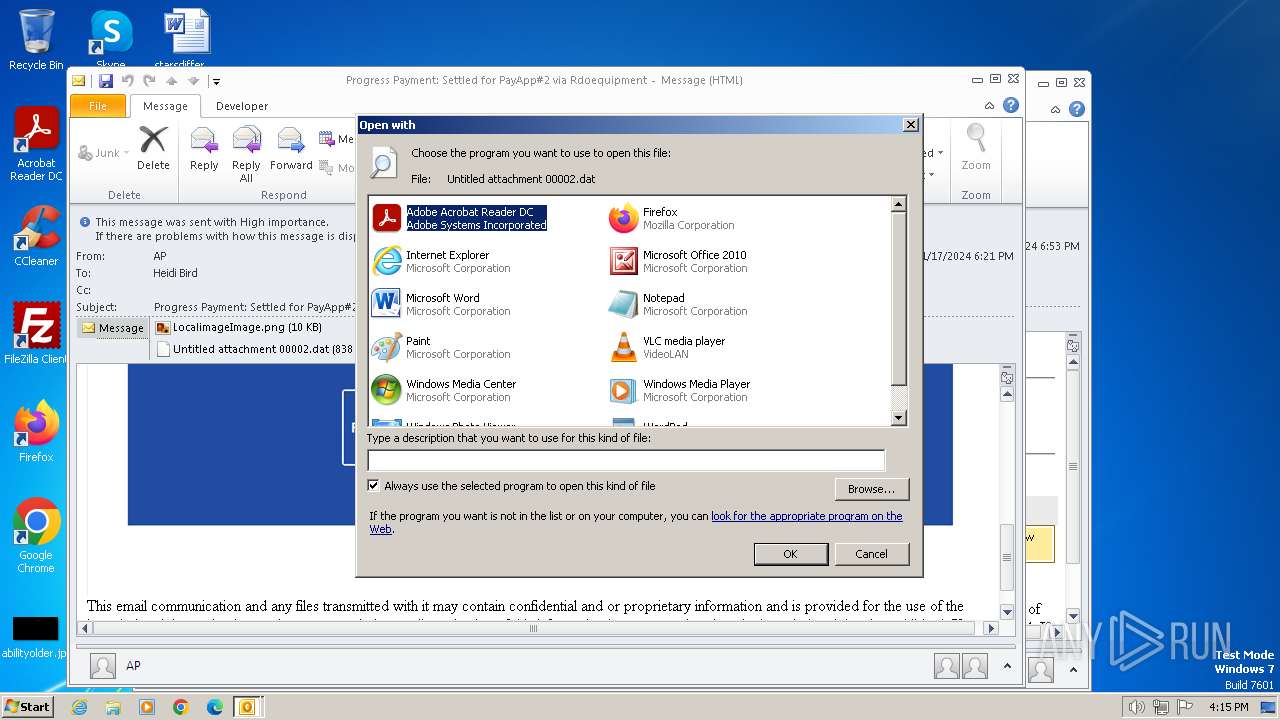This screenshot has height=720, width=1280.
Task: Open the quick access toolbar customize dropdown
Action: click(x=216, y=81)
